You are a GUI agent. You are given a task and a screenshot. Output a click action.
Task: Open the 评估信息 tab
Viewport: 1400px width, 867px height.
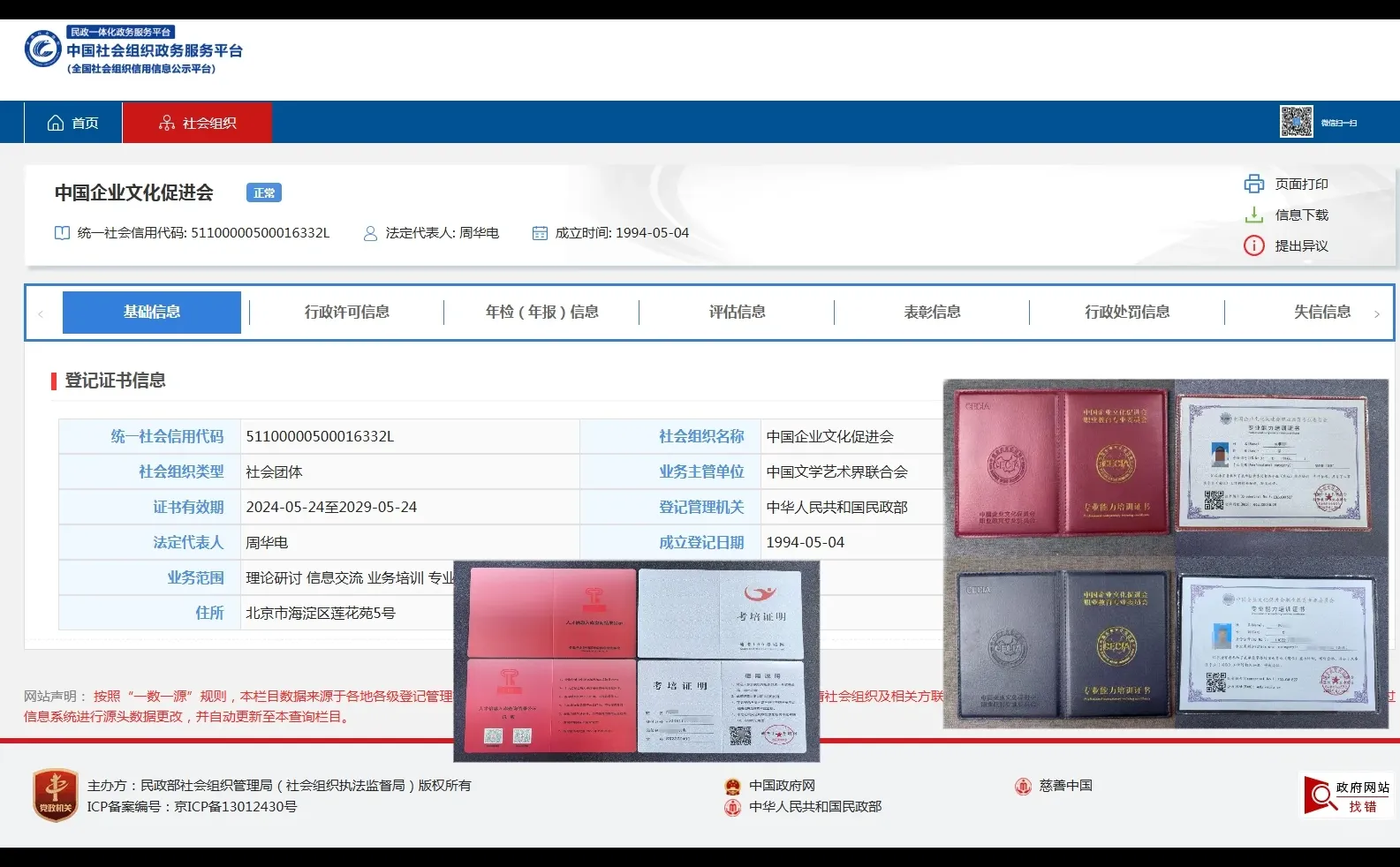tap(737, 312)
